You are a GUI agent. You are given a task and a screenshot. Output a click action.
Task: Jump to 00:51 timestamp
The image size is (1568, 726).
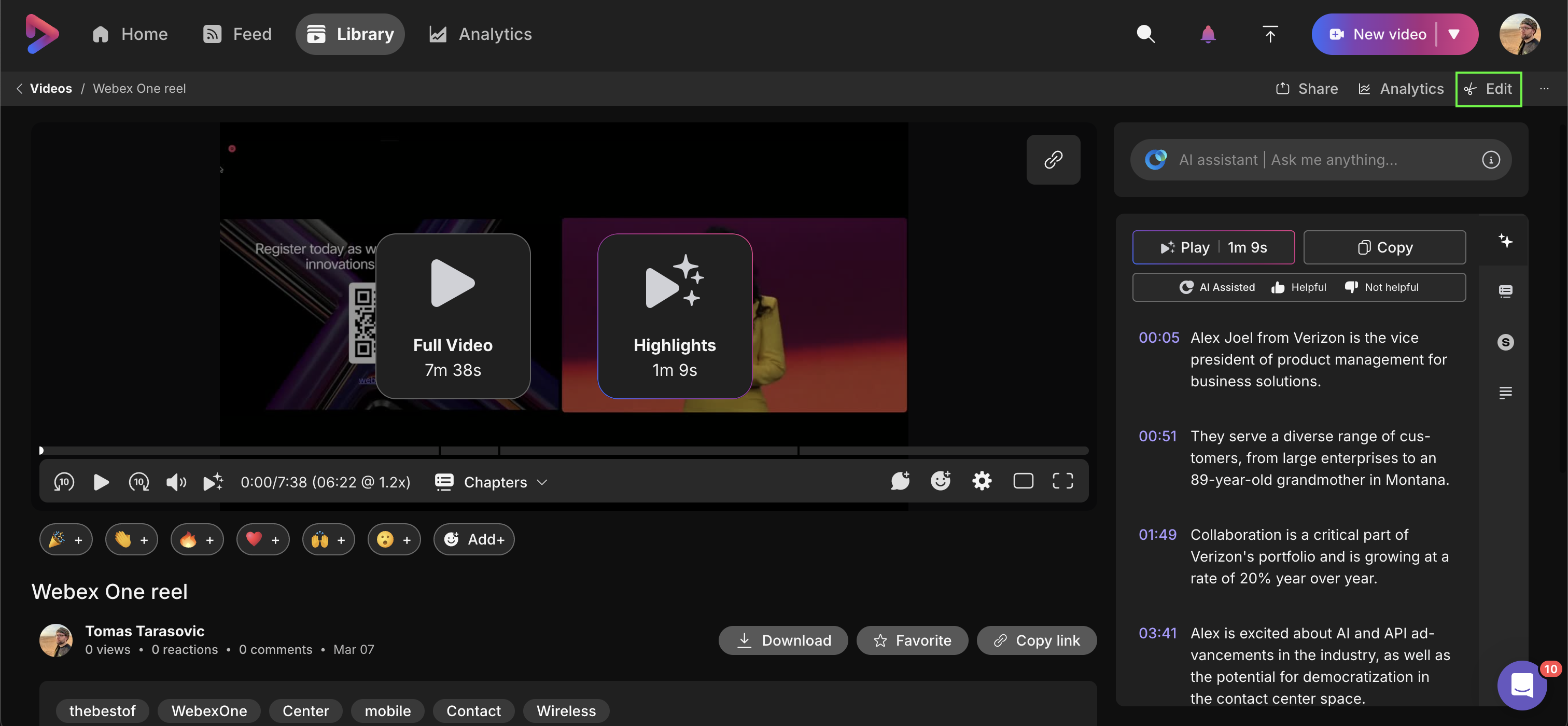point(1157,436)
